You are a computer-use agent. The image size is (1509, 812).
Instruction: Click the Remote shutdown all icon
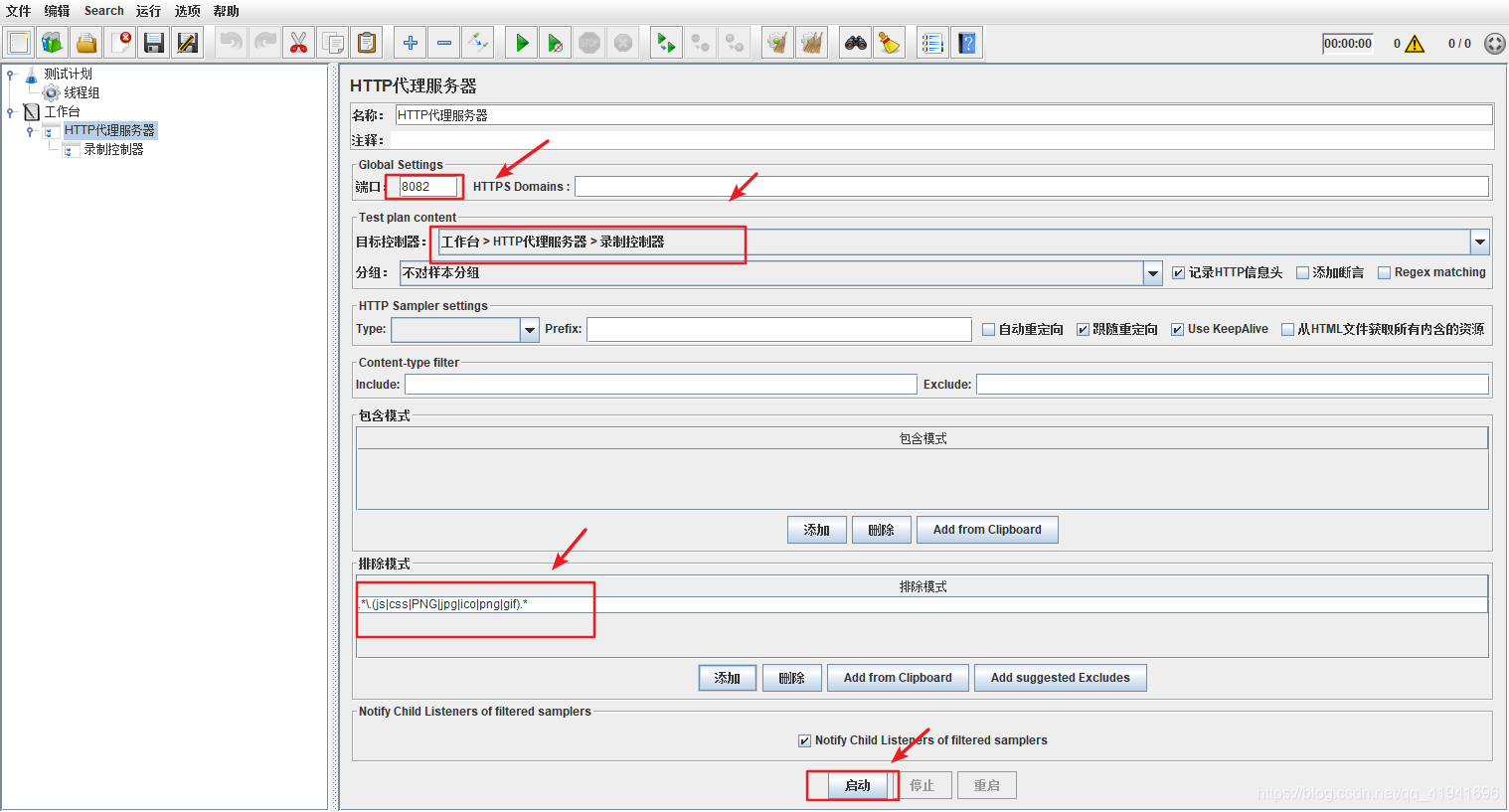tap(735, 43)
